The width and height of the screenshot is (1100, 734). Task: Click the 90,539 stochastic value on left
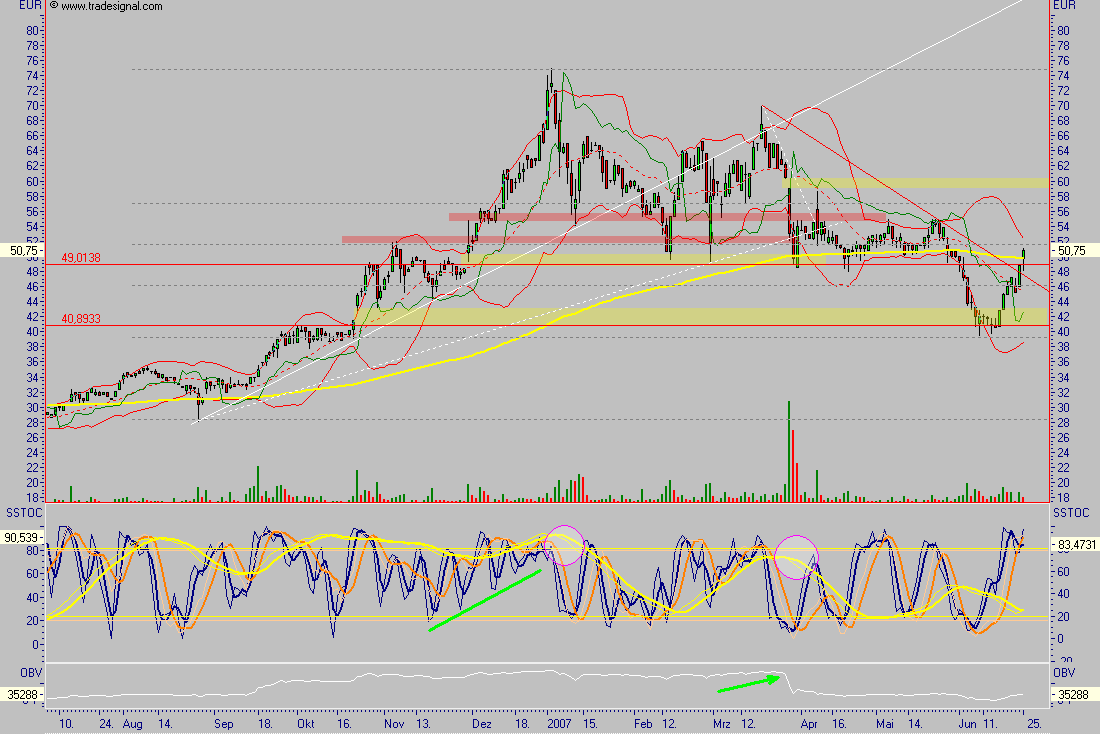[20, 537]
